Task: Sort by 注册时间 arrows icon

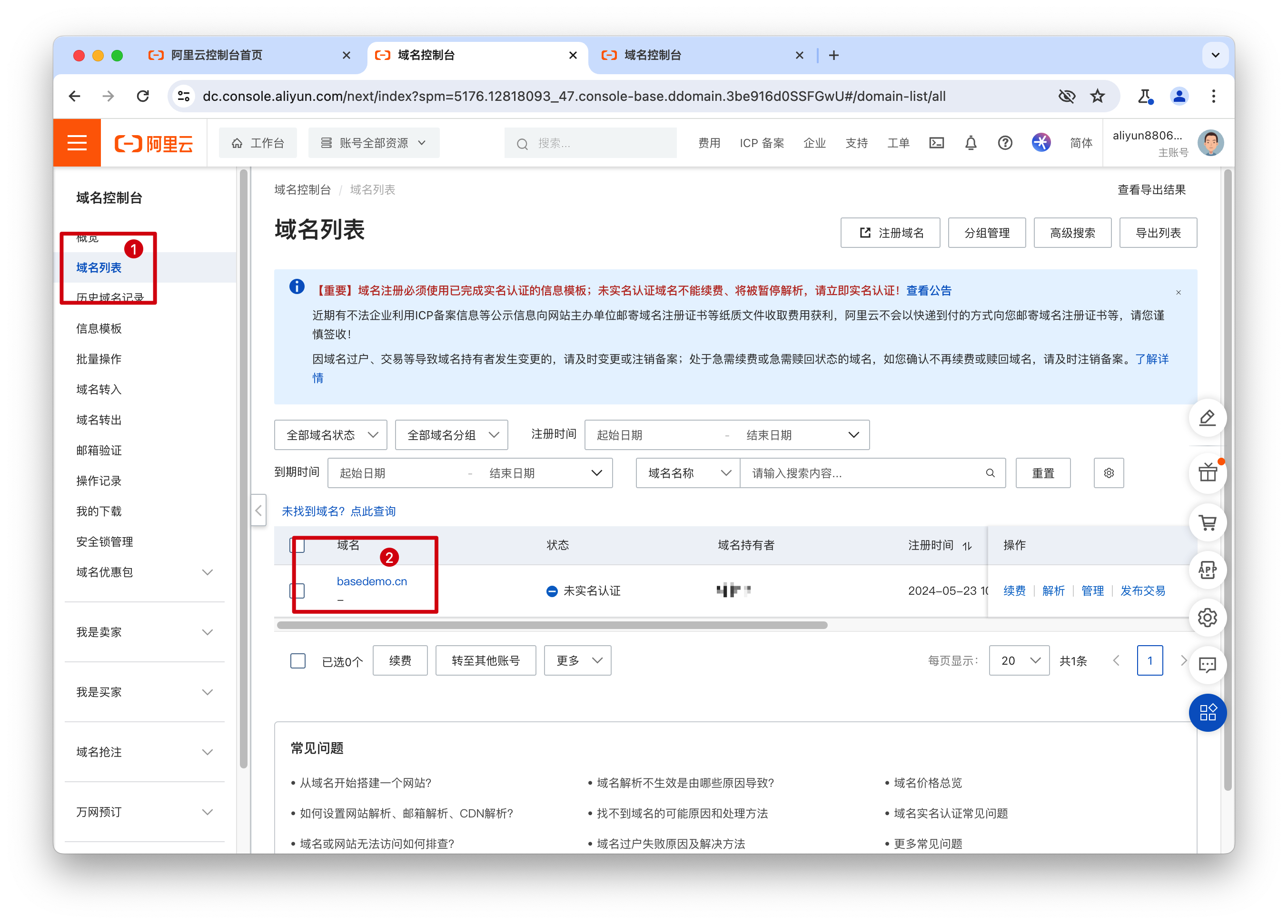Action: tap(967, 545)
